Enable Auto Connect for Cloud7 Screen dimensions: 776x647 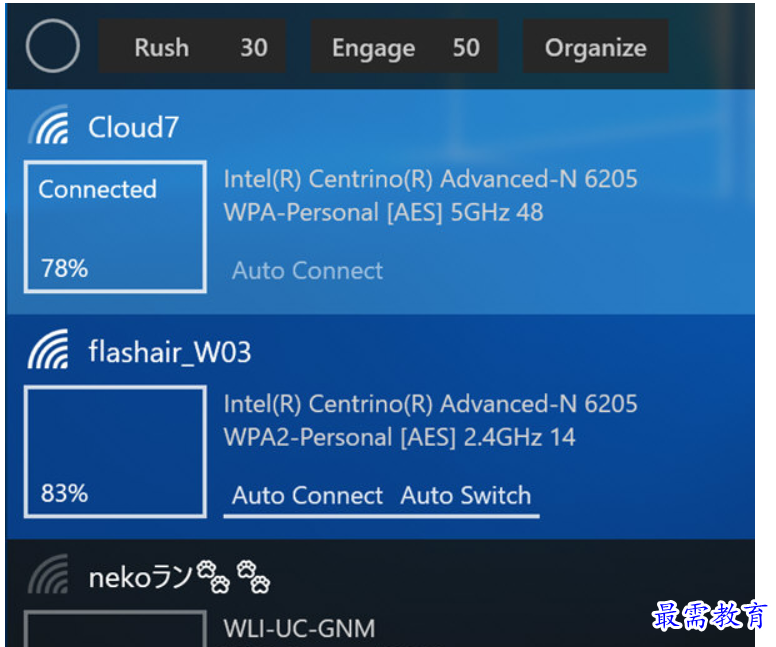tap(307, 270)
